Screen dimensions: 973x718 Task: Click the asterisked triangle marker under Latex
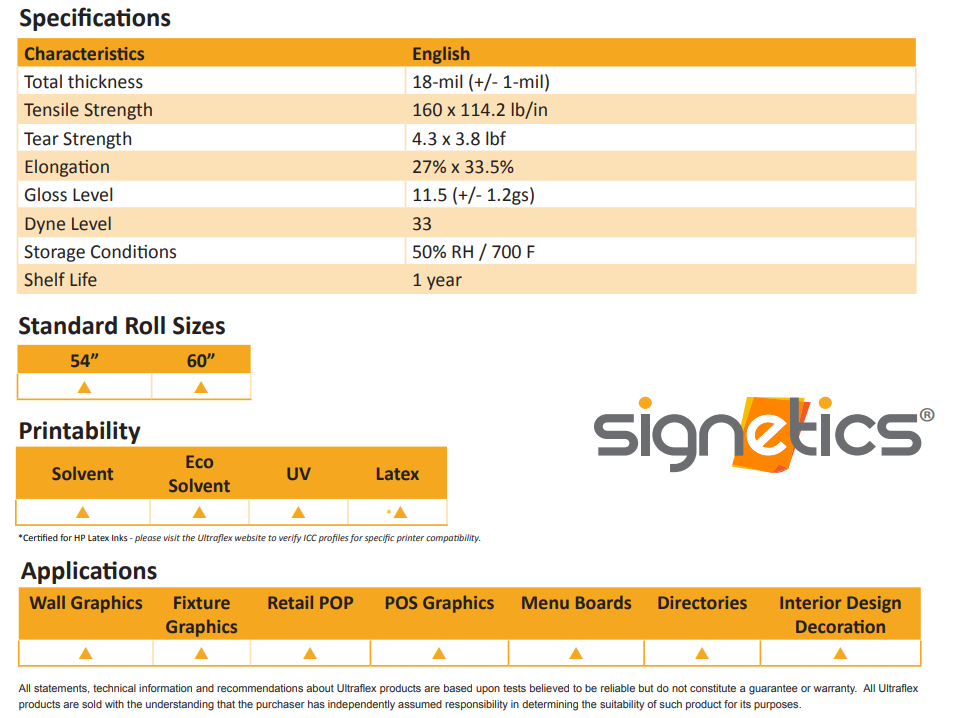pos(398,513)
